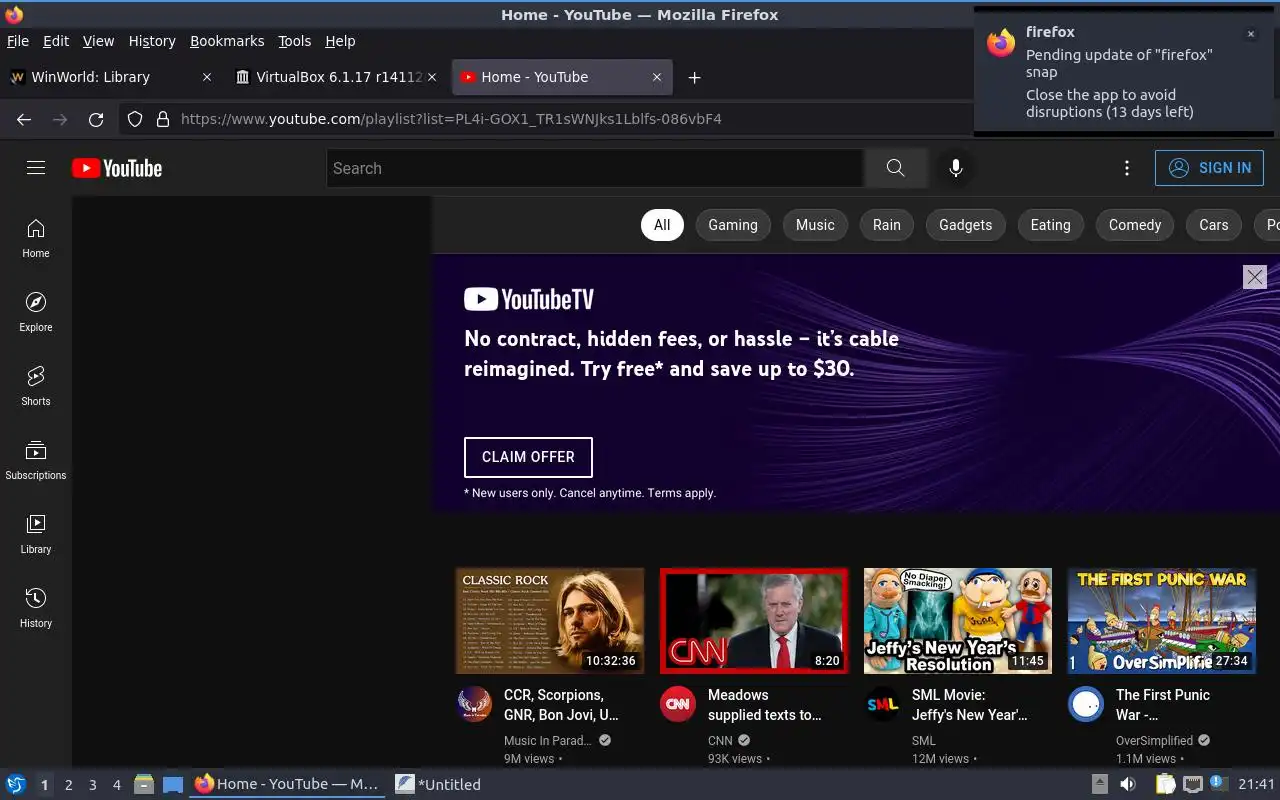This screenshot has width=1280, height=800.
Task: Open the three-dot settings menu
Action: pos(1127,168)
